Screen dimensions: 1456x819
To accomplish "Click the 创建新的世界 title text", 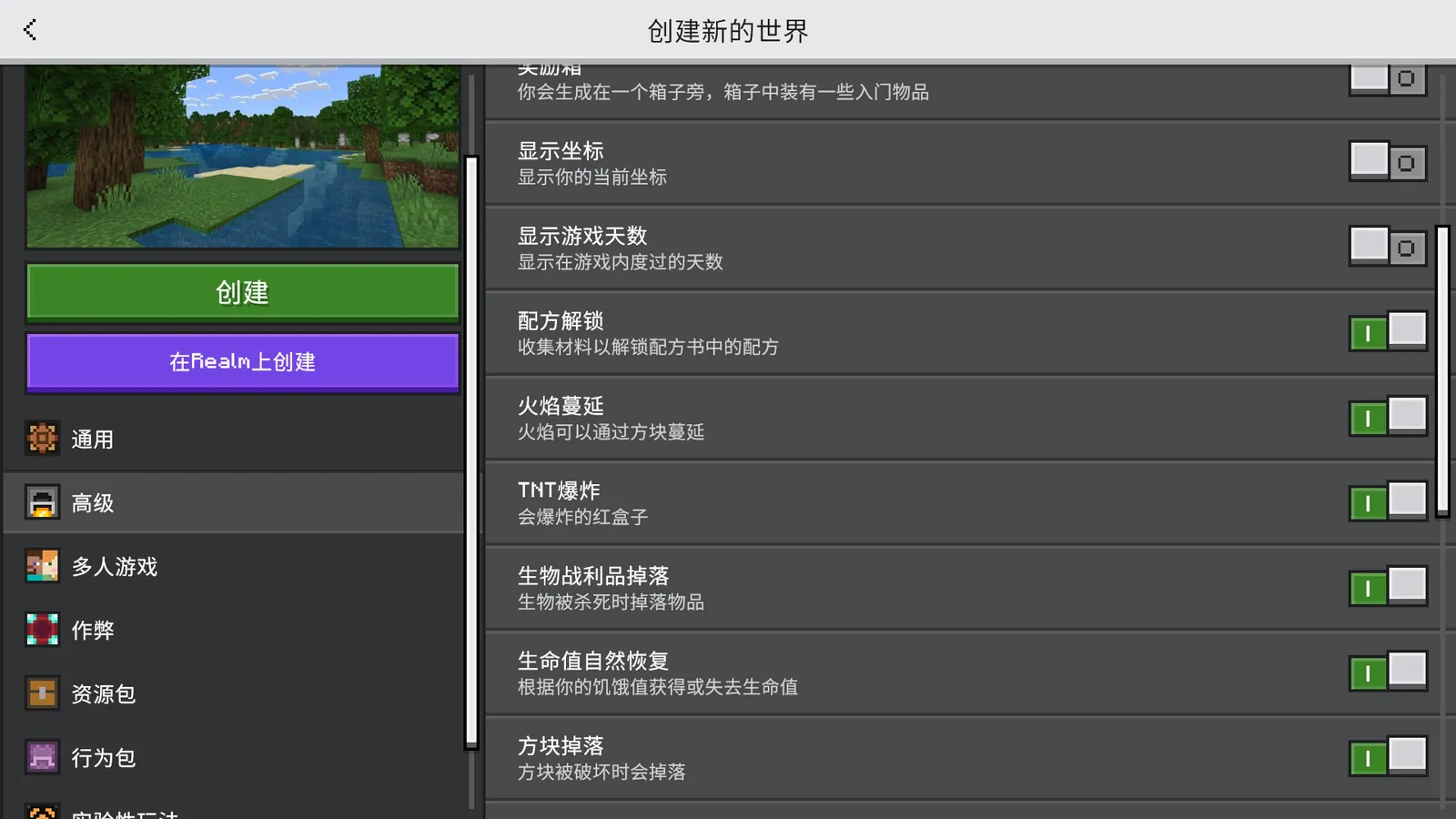I will (x=728, y=31).
